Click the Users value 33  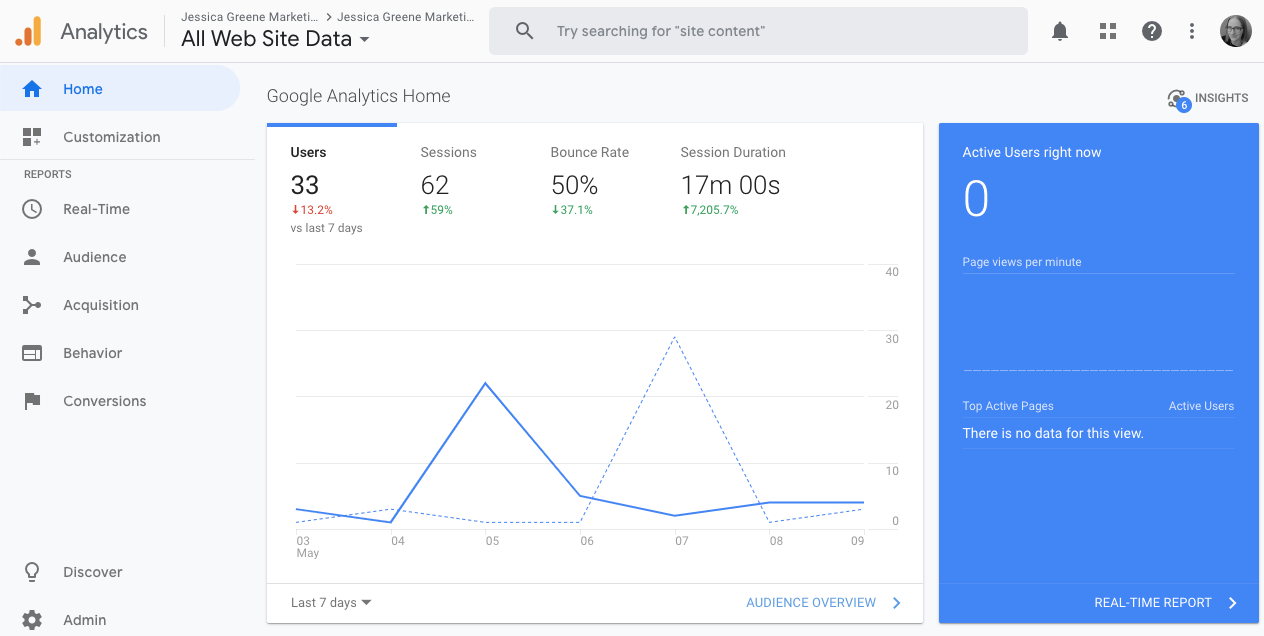coord(305,185)
